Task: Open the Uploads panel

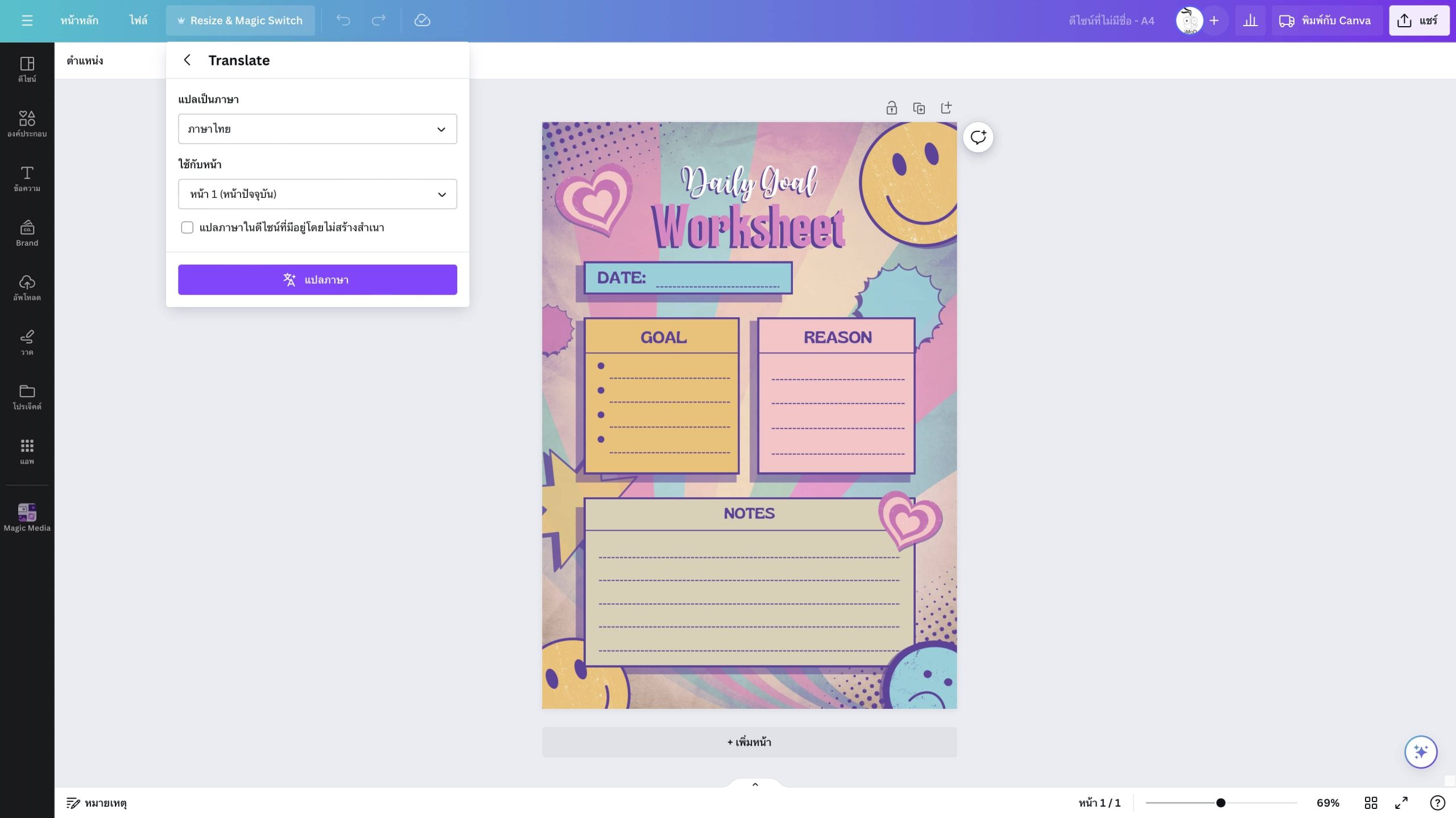Action: pyautogui.click(x=27, y=288)
